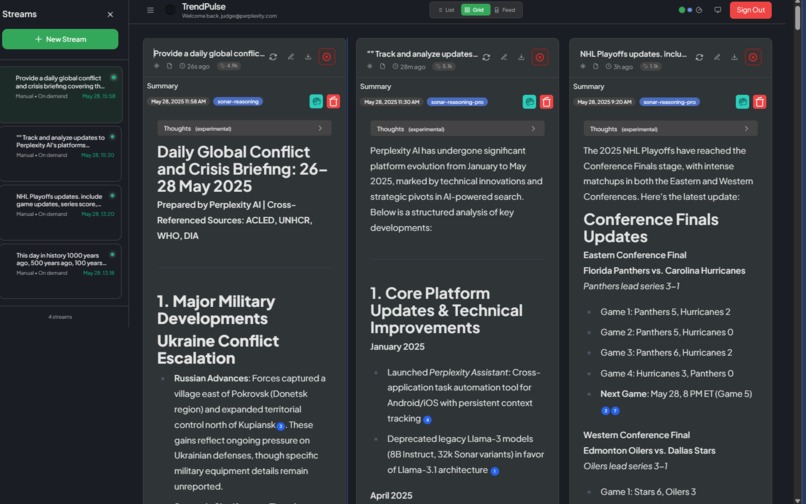Viewport: 806px width, 504px height.
Task: Edit the NHL Playoffs updates card
Action: point(717,57)
